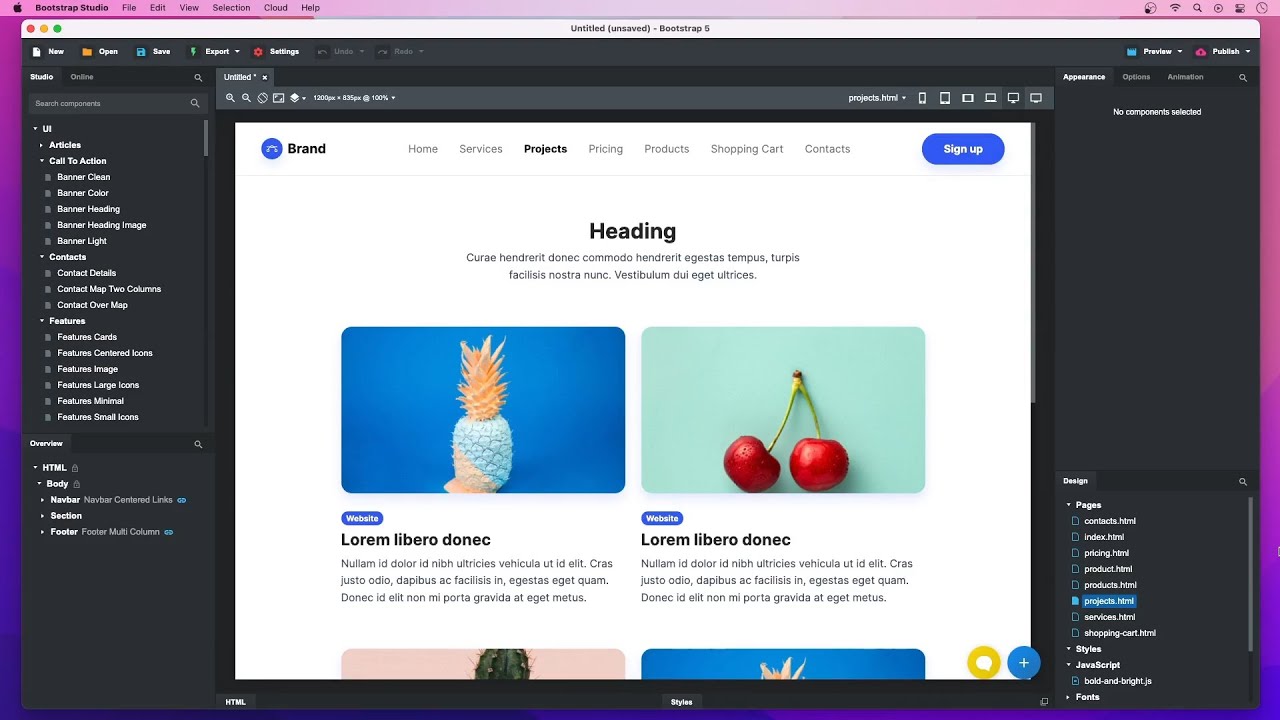Click the yellow chat bubble button
The width and height of the screenshot is (1280, 720).
984,663
